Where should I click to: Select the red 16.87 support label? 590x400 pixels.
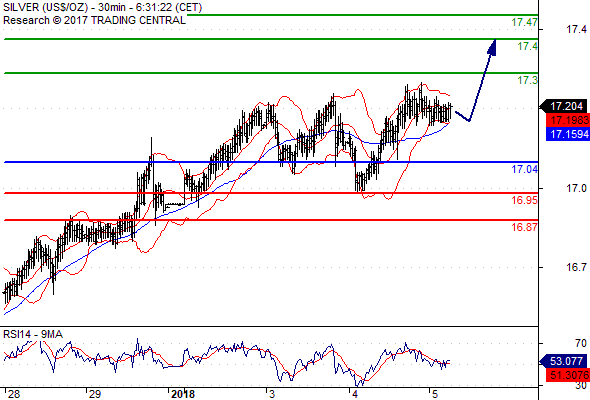point(525,227)
